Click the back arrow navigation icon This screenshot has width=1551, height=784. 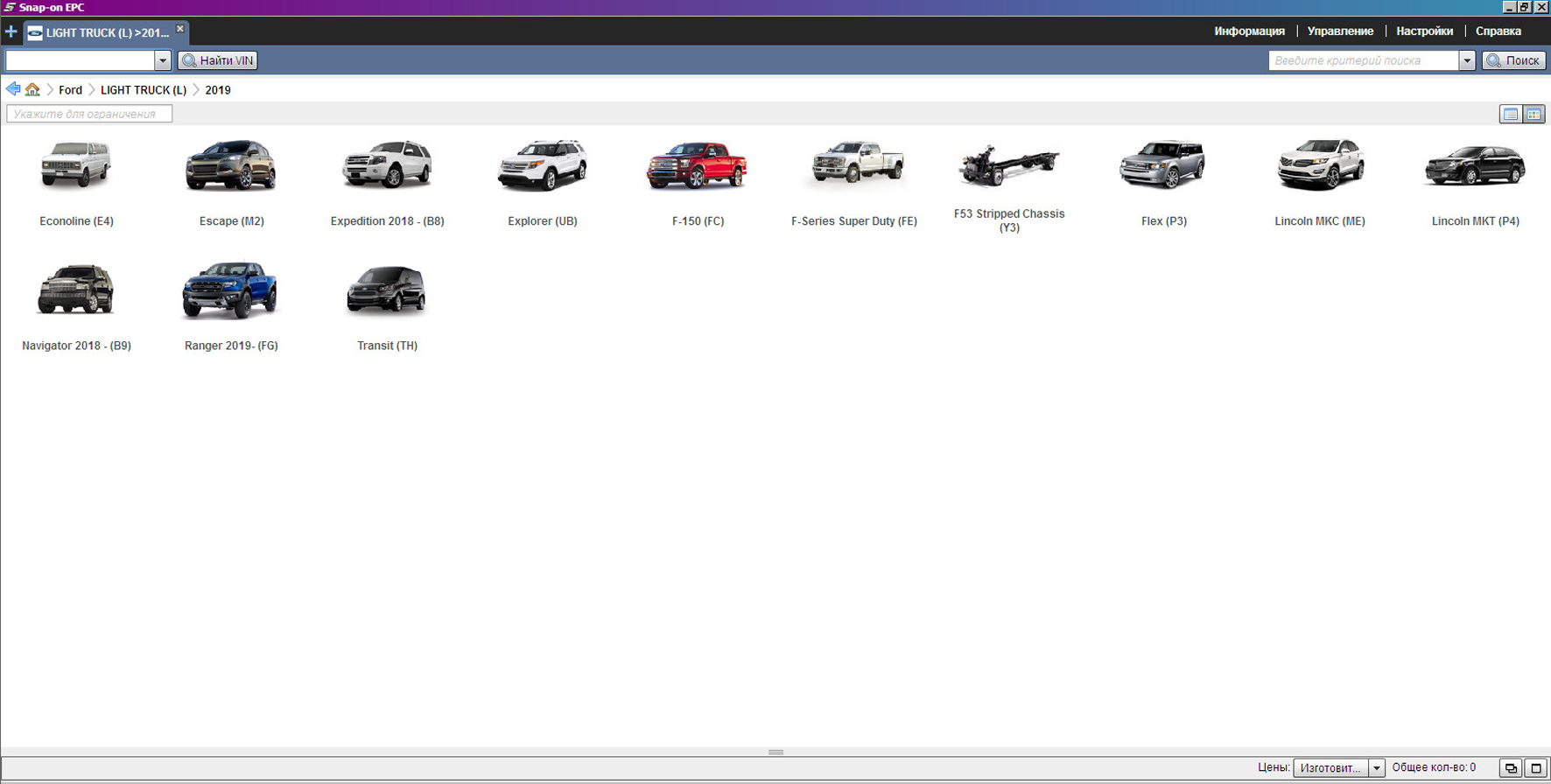pos(12,89)
